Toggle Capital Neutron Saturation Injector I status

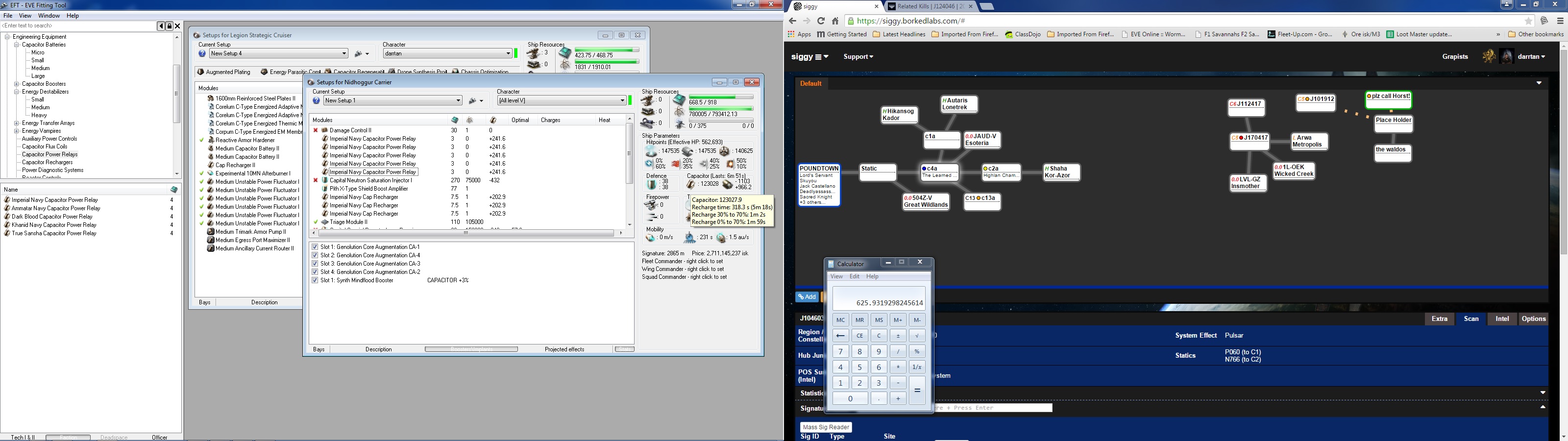tap(315, 180)
